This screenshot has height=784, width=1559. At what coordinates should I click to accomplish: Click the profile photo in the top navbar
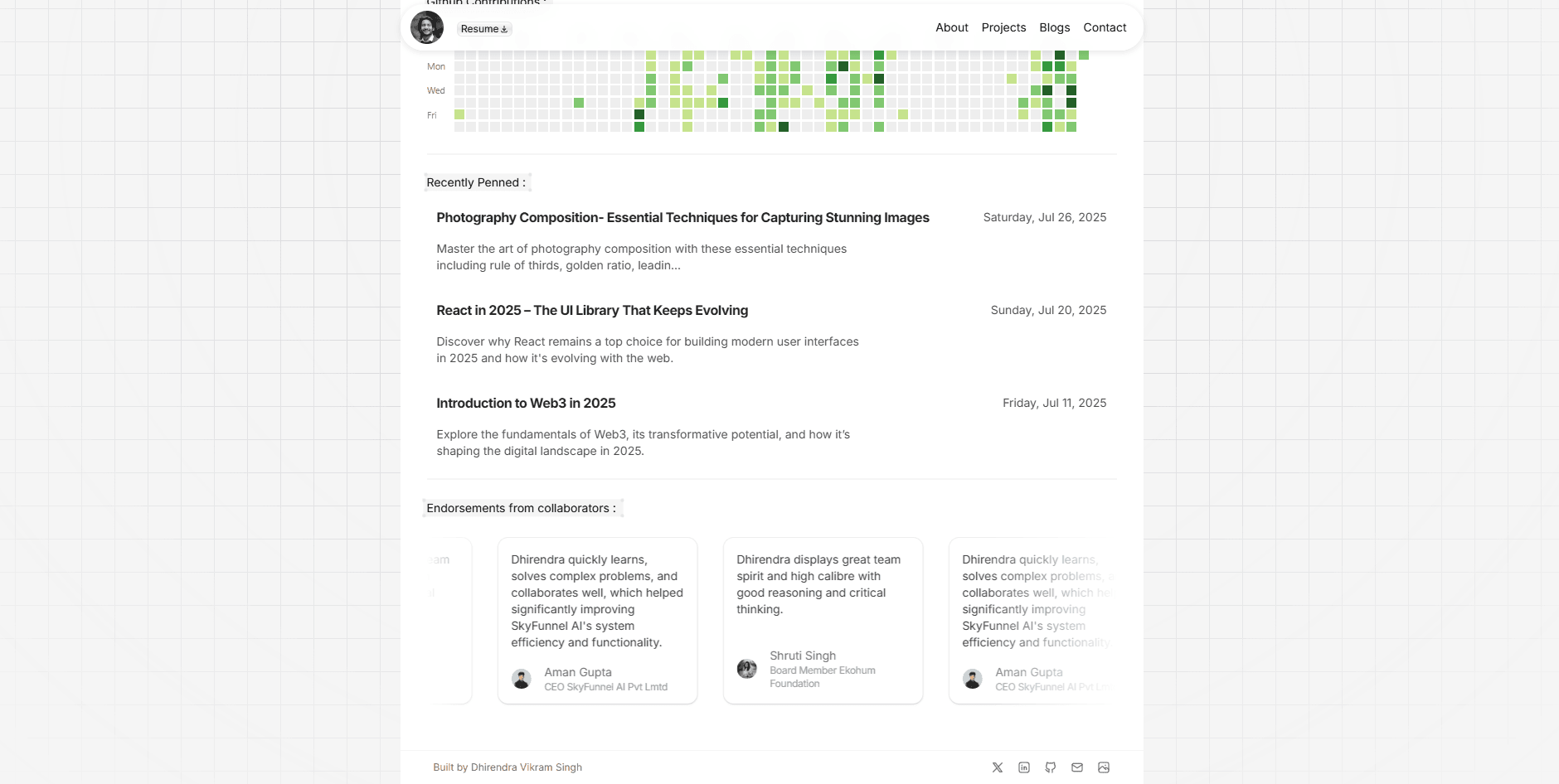click(426, 27)
